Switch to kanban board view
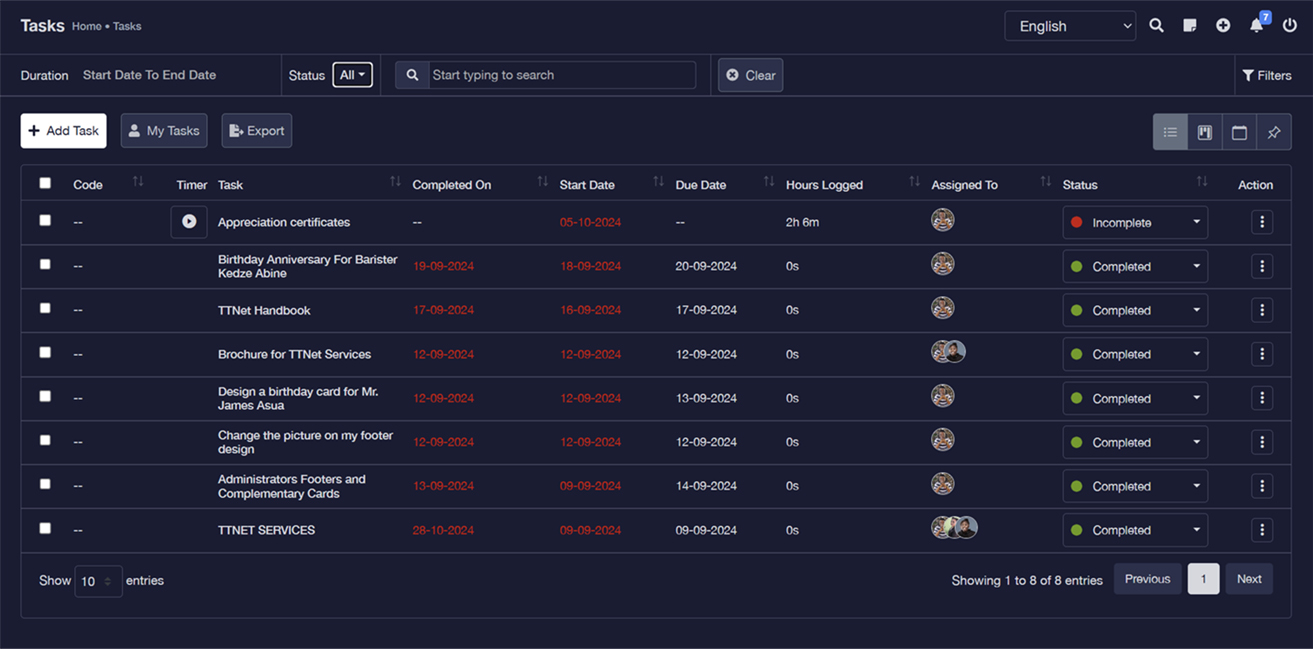Viewport: 1313px width, 649px height. (1205, 132)
